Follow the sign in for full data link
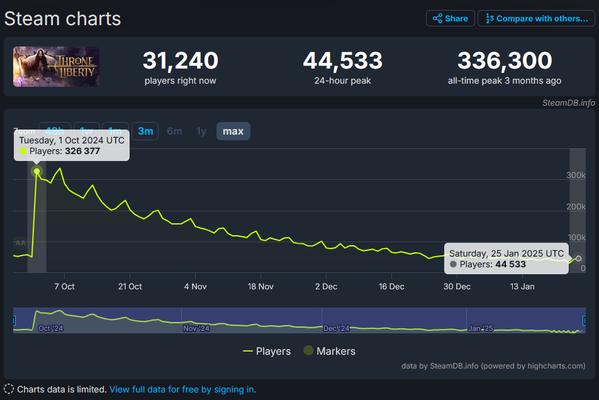Viewport: 599px width, 400px height. [183, 389]
